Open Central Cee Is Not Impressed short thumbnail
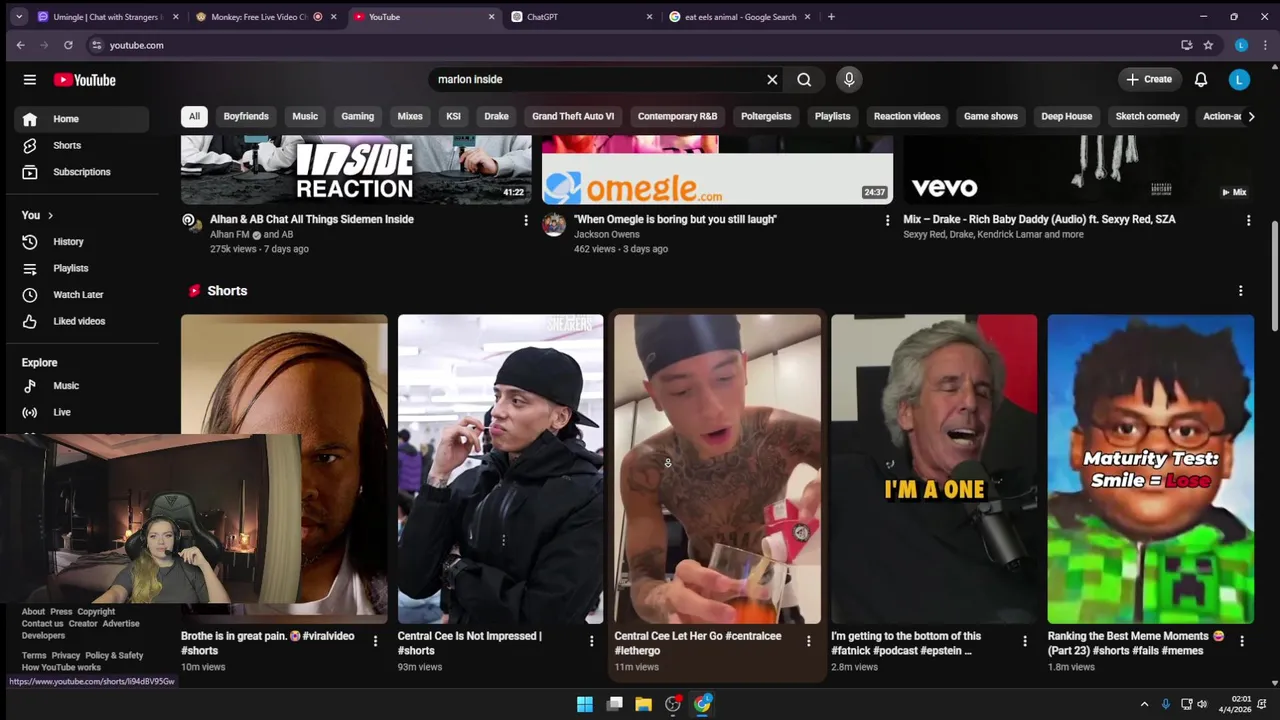 click(x=500, y=469)
